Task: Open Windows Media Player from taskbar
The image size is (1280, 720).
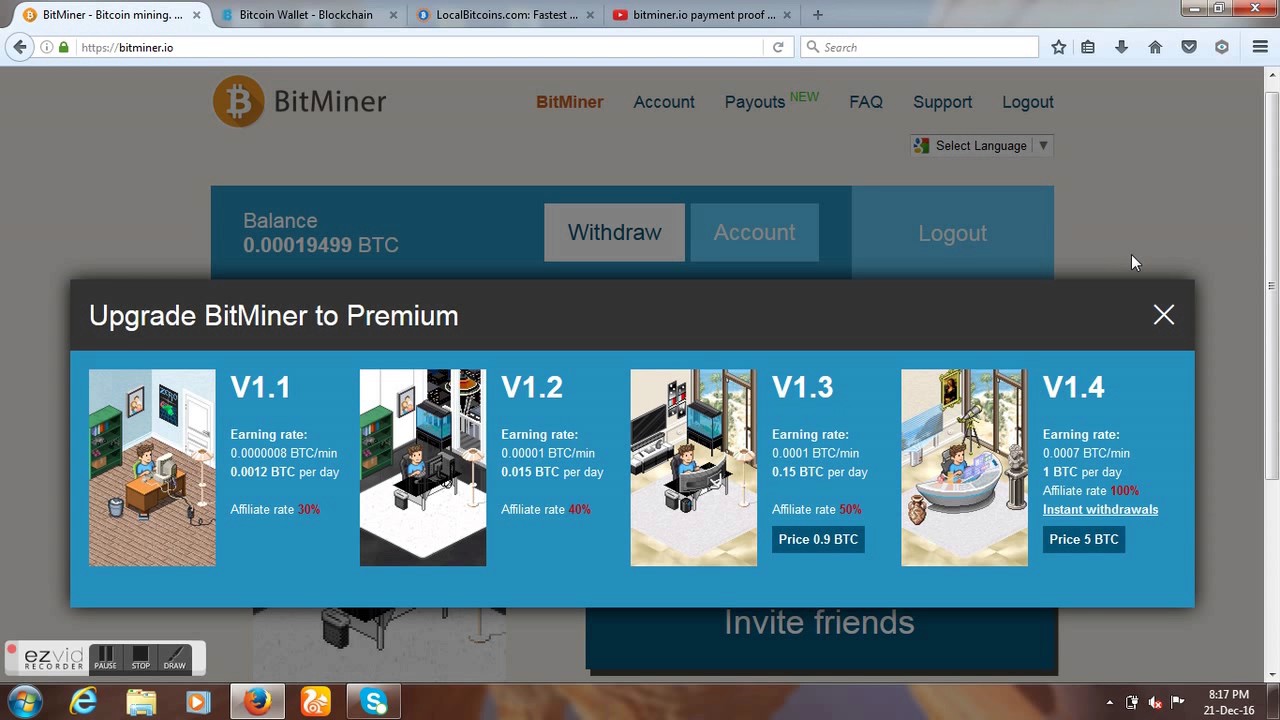Action: point(198,702)
